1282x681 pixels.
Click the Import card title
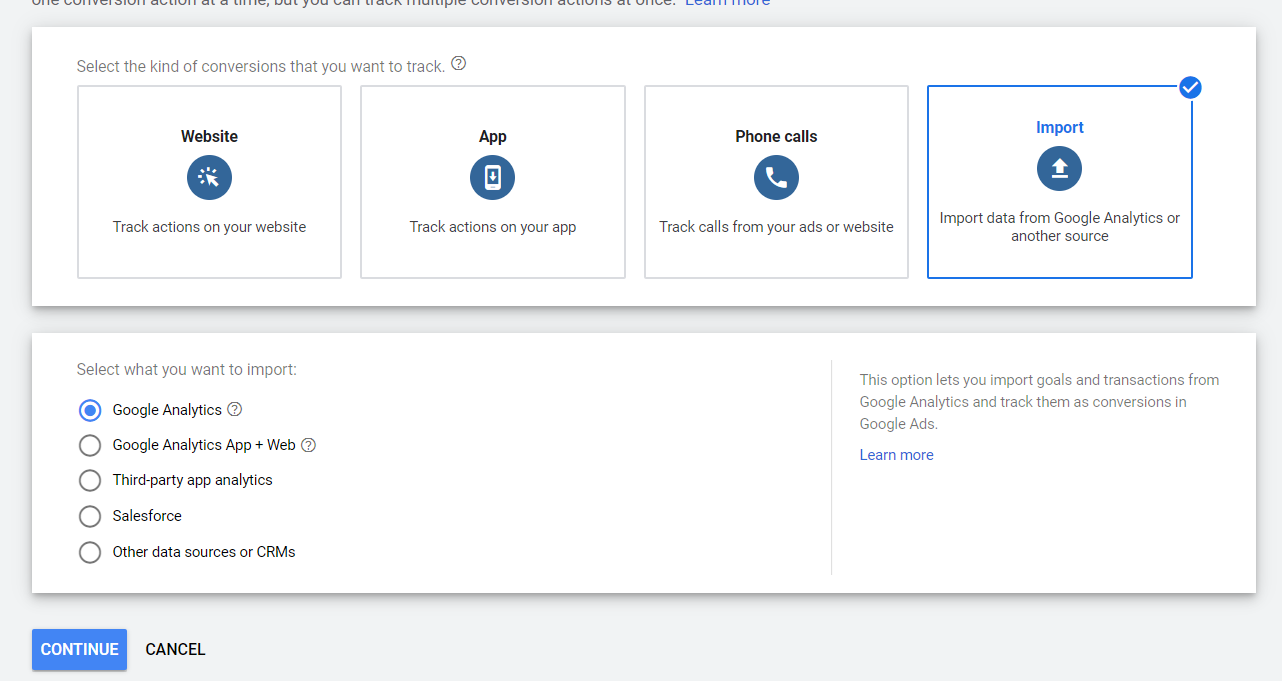[x=1060, y=127]
